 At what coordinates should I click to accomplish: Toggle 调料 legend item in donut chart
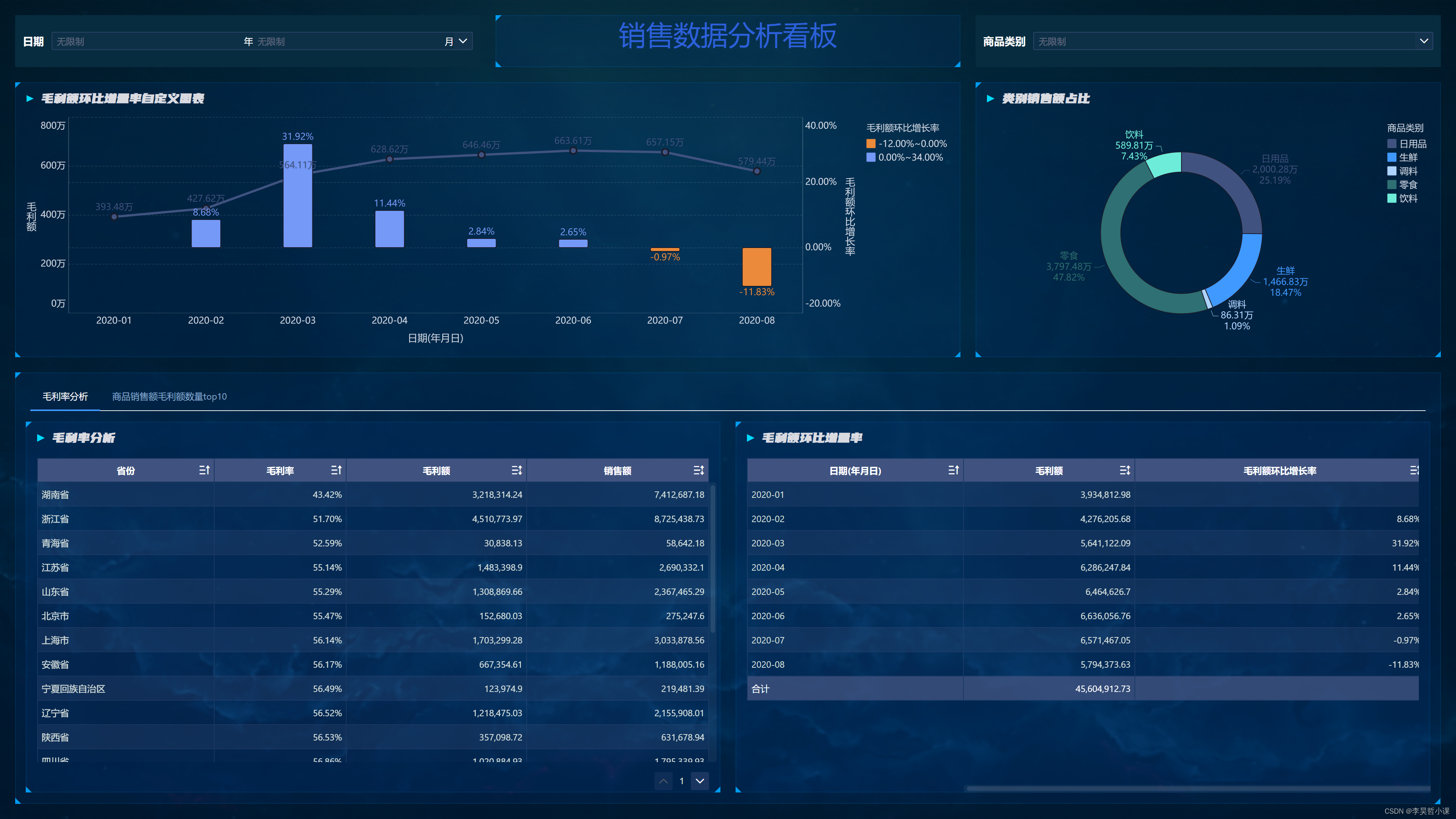1402,171
